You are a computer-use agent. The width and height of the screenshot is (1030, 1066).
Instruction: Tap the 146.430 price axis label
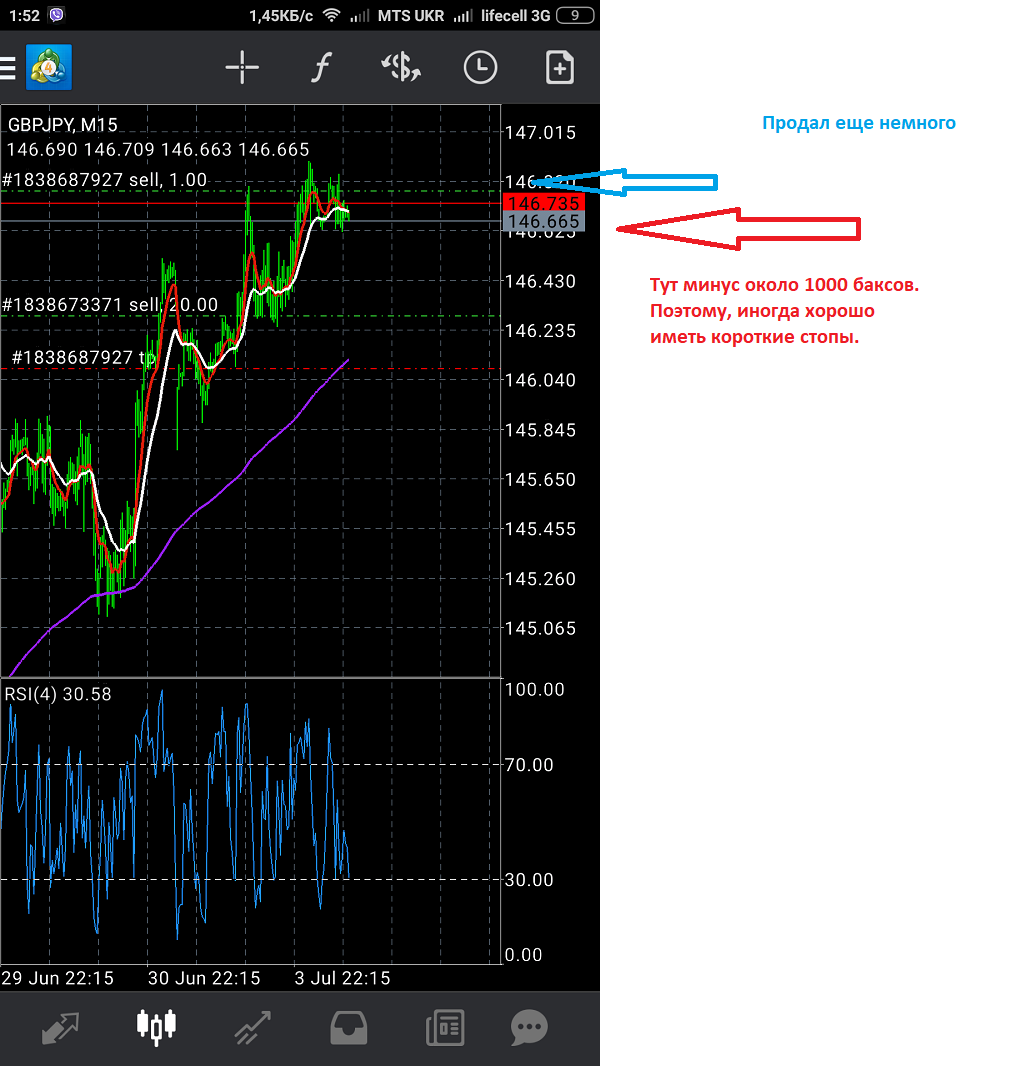pyautogui.click(x=540, y=281)
